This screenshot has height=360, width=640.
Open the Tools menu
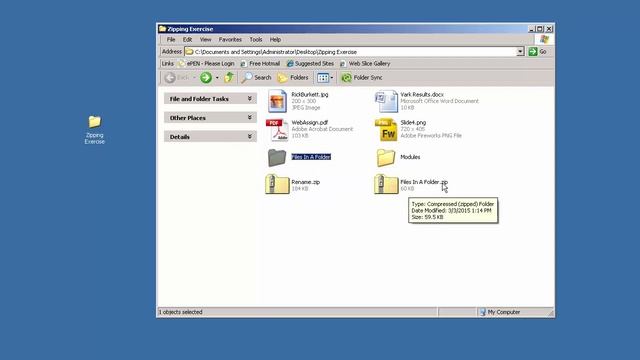[256, 40]
